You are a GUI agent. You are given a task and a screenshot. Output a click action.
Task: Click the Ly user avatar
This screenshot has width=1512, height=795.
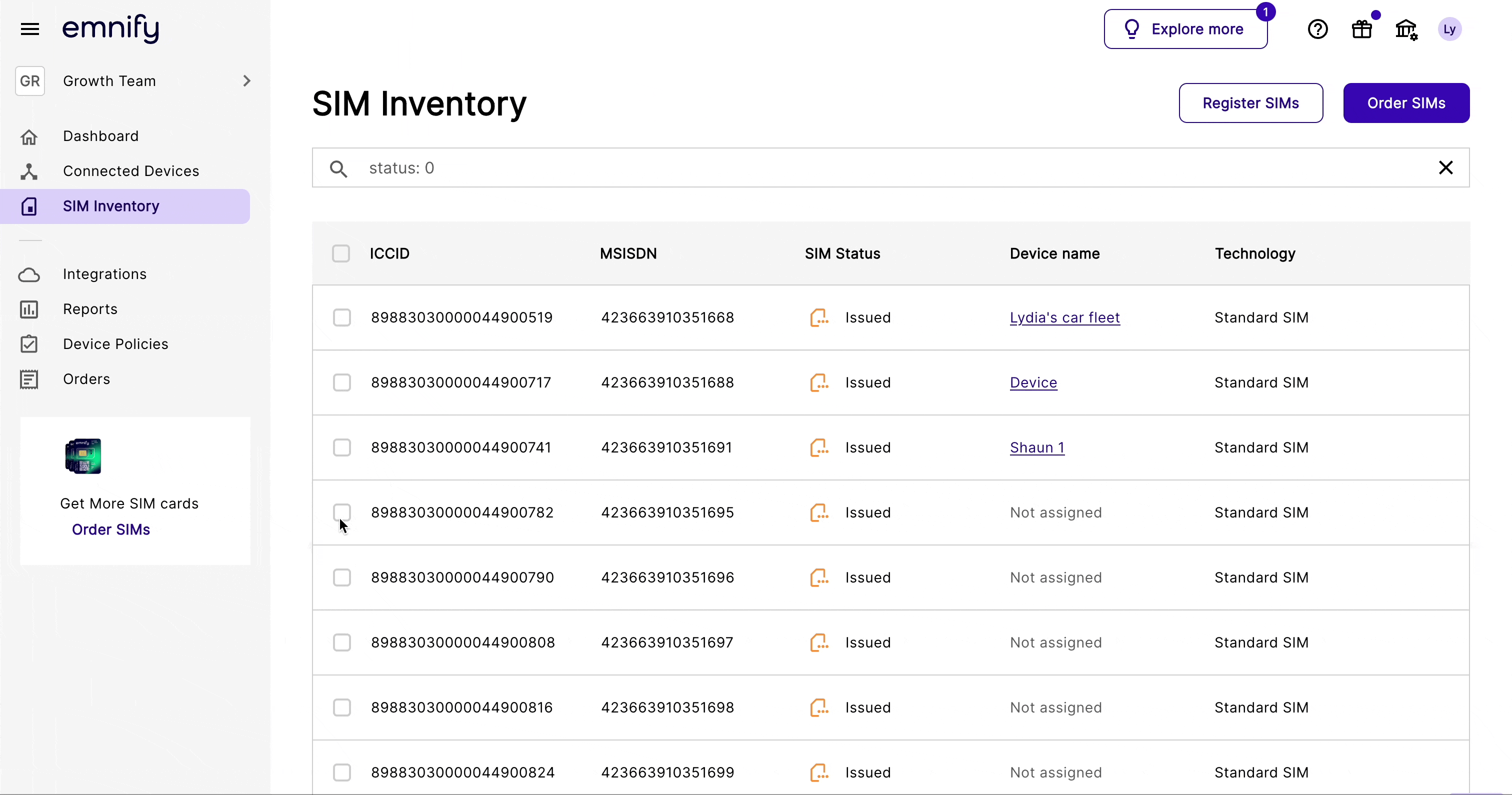point(1449,29)
